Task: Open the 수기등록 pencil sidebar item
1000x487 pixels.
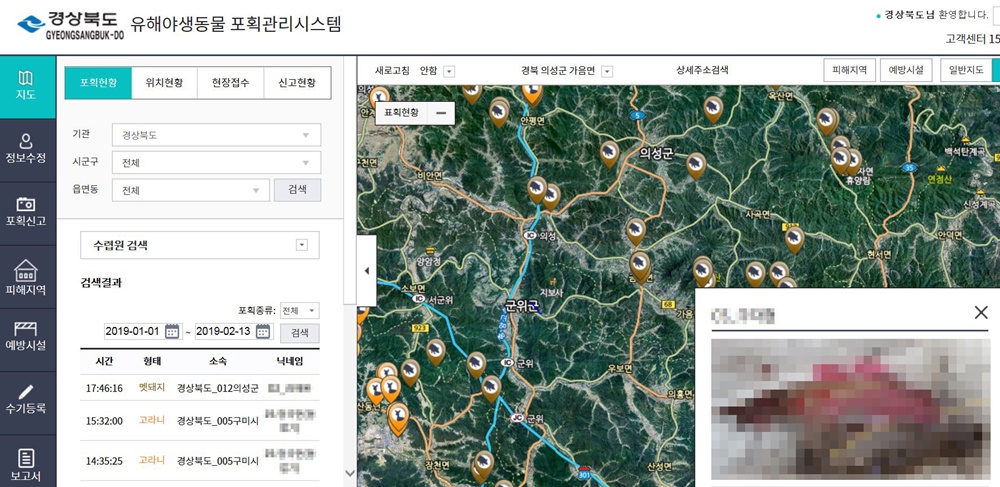Action: click(27, 402)
